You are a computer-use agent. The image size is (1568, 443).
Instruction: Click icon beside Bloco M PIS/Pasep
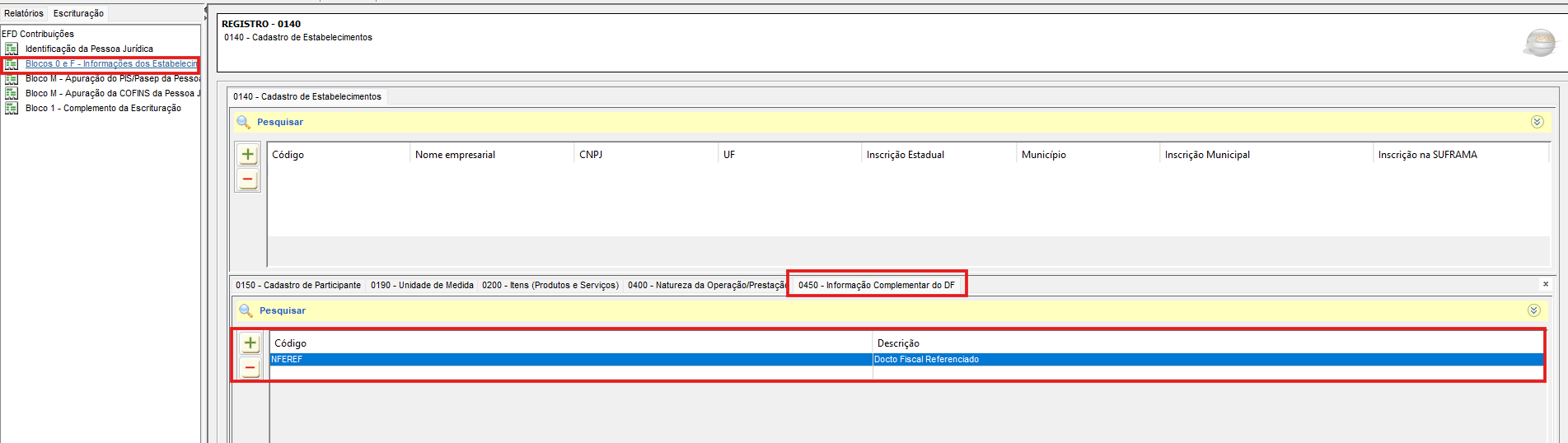12,79
